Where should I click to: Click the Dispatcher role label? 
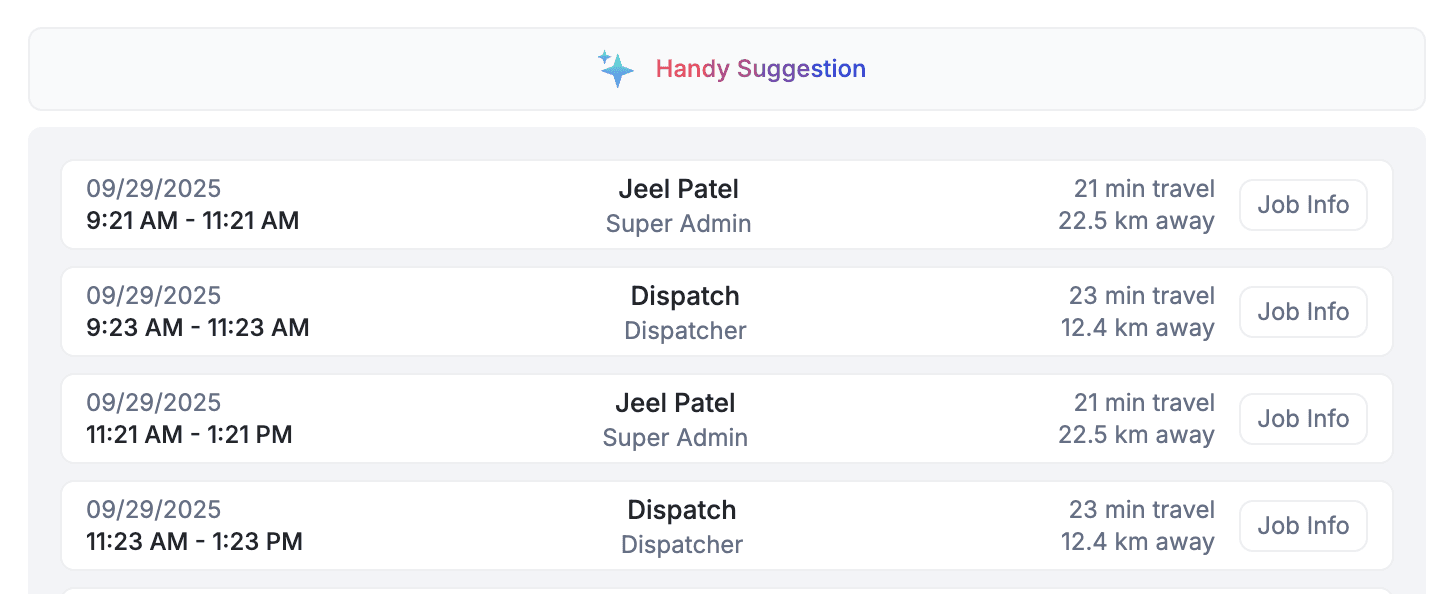point(685,330)
